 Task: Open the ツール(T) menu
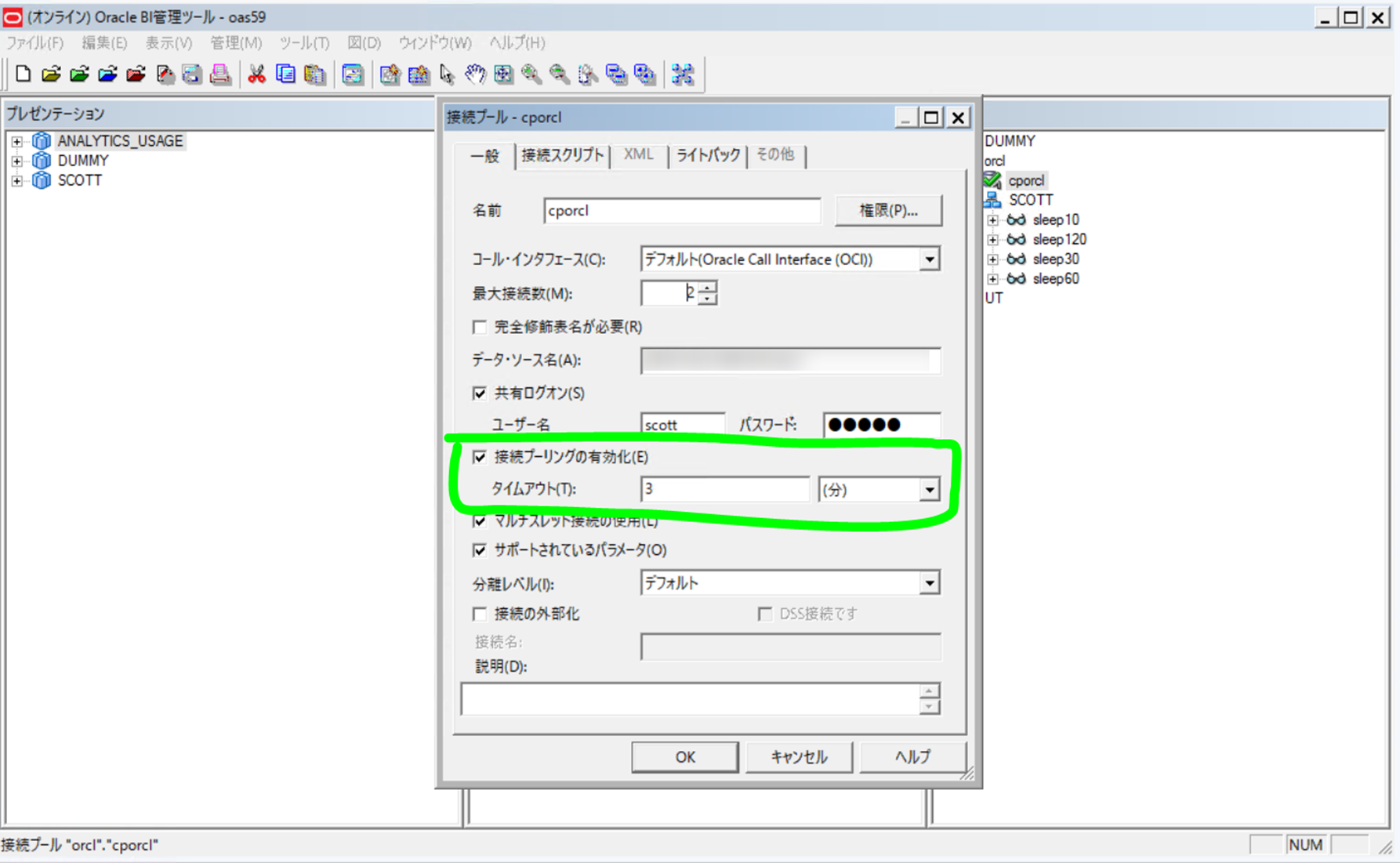pyautogui.click(x=304, y=42)
